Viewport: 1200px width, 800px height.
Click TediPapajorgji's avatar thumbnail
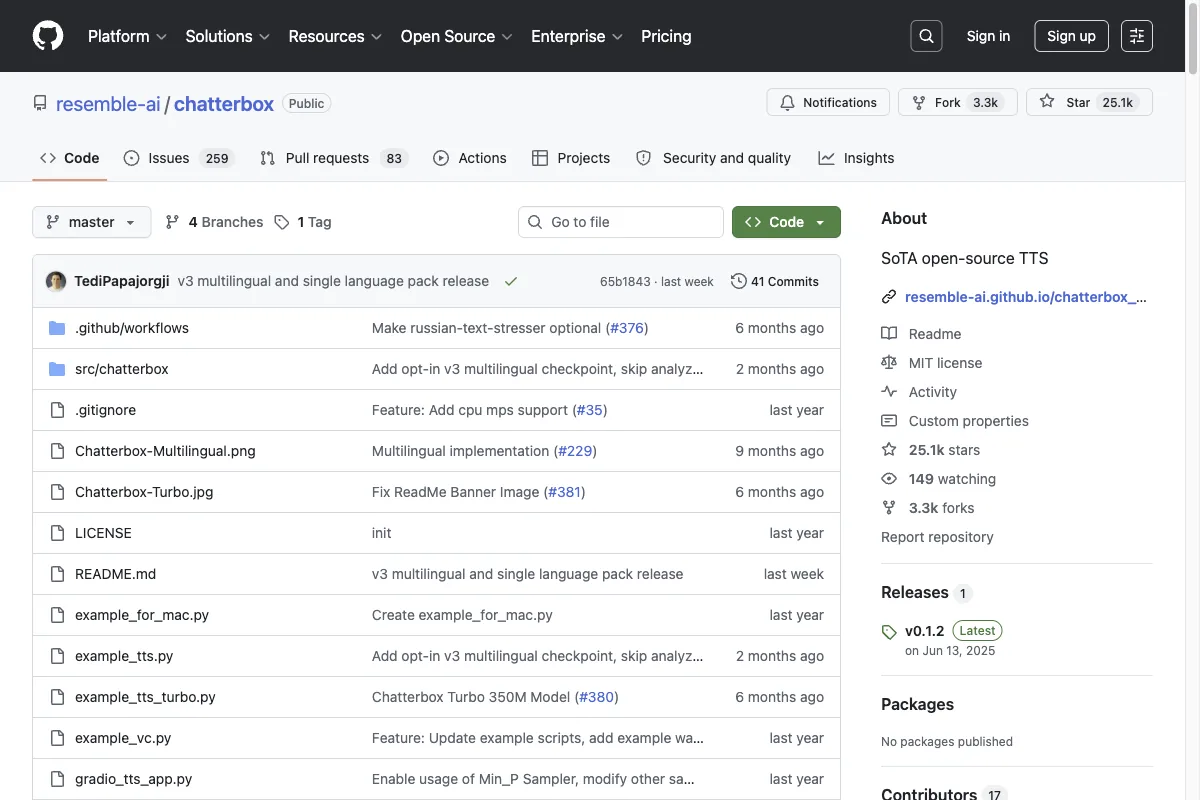(x=56, y=281)
